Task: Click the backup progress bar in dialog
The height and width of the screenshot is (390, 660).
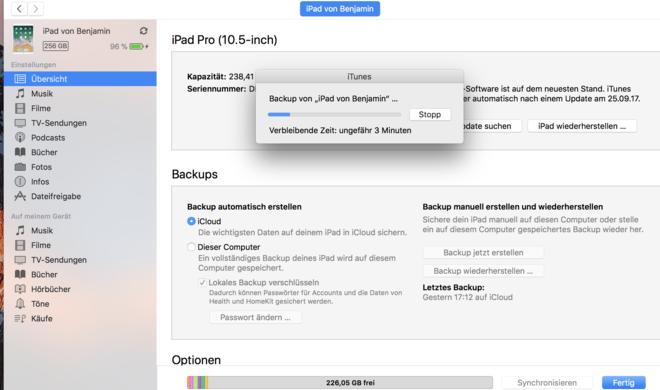Action: click(334, 114)
